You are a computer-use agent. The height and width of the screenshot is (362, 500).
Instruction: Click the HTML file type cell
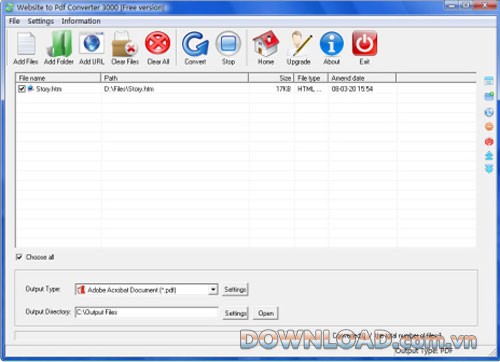(309, 89)
